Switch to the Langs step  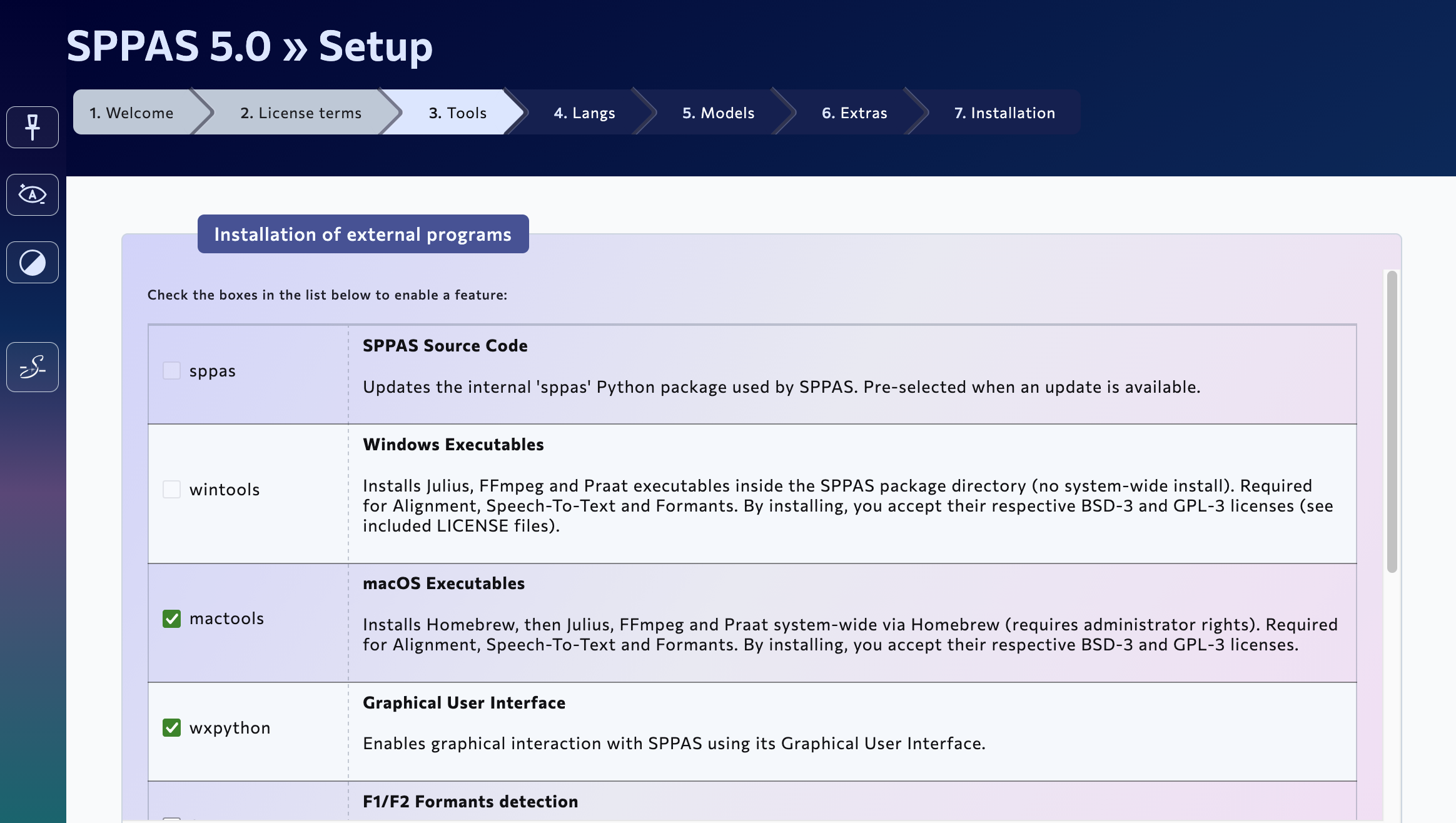click(x=584, y=113)
